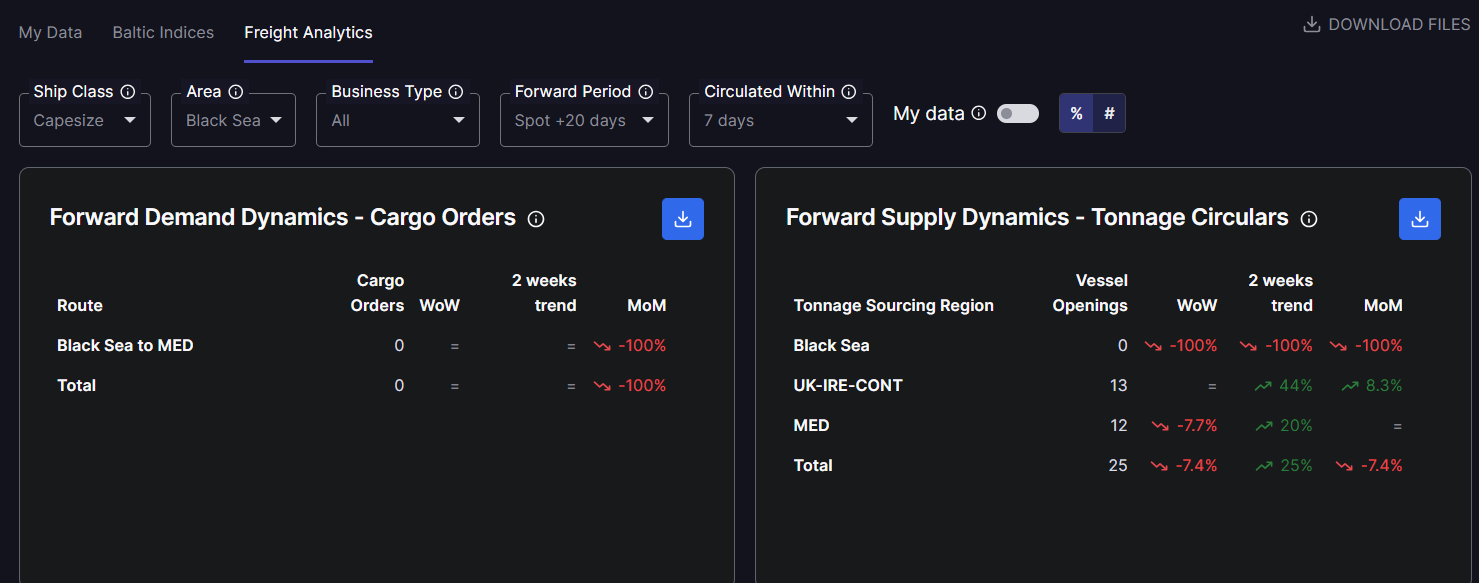Click the Forward Period info icon
The width and height of the screenshot is (1479, 583).
646,92
